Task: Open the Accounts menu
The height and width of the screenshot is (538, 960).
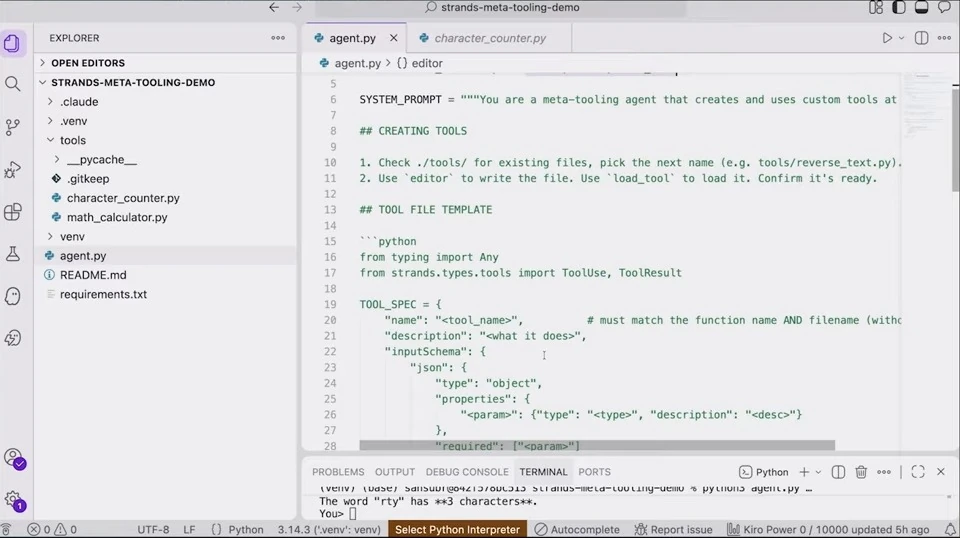Action: pyautogui.click(x=13, y=458)
